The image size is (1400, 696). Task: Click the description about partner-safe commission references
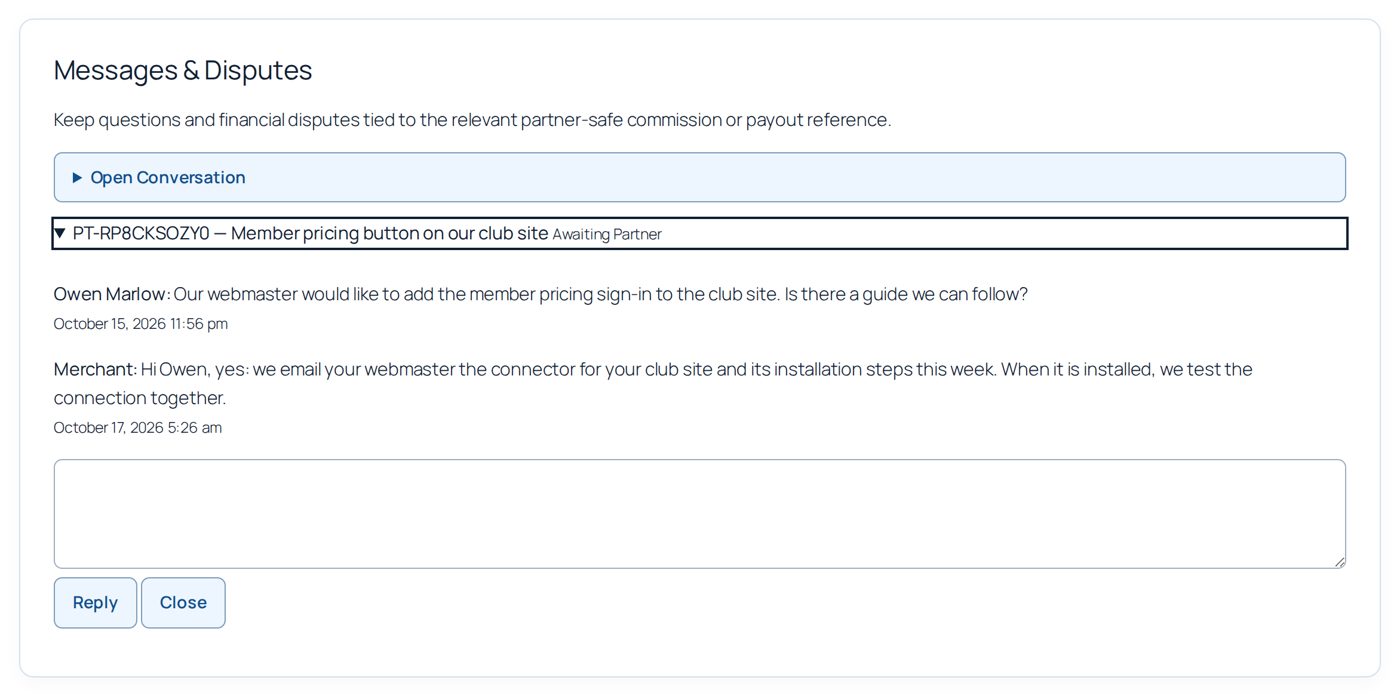click(472, 120)
